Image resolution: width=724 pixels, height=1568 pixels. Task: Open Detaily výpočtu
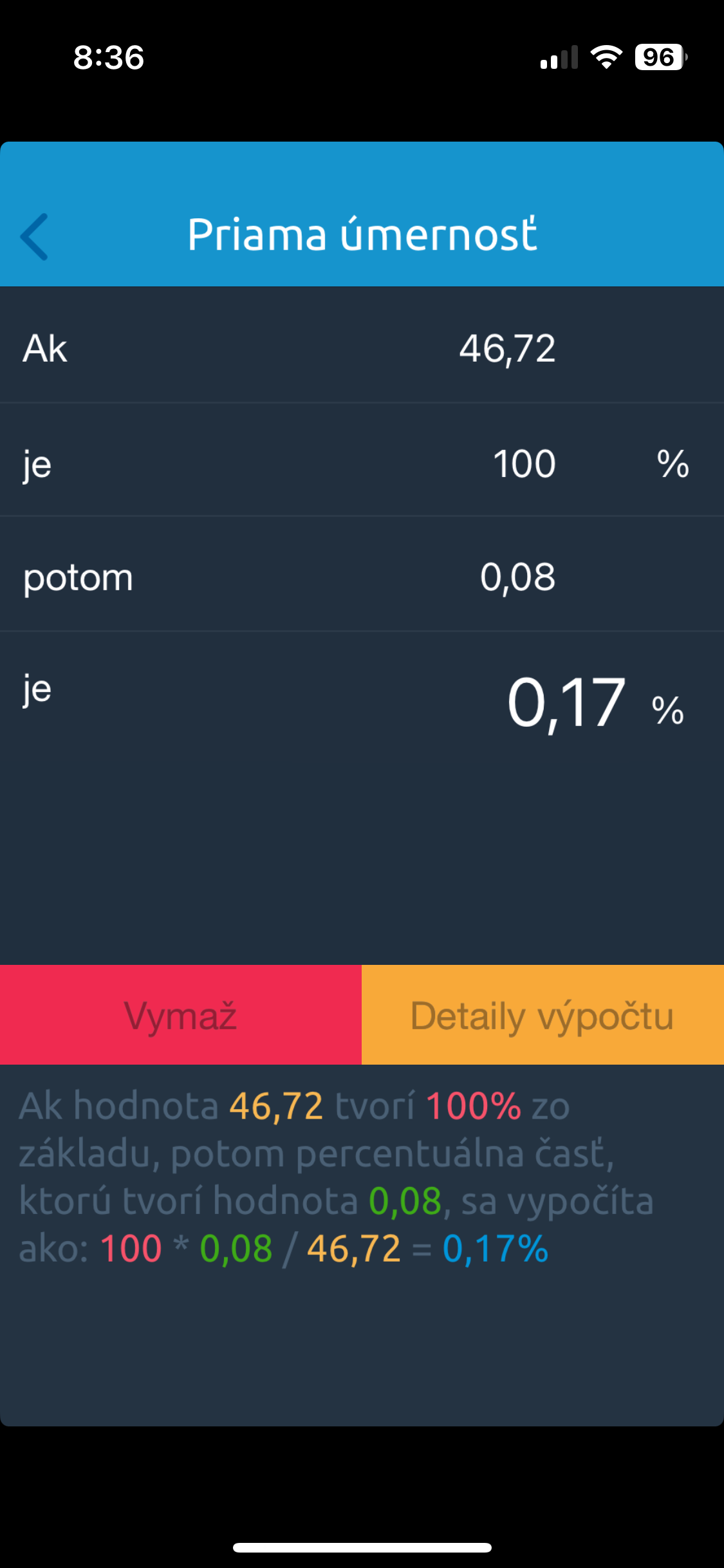tap(543, 1015)
